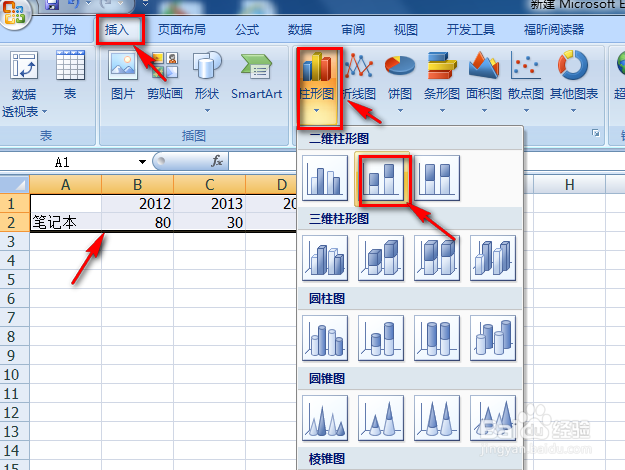Image resolution: width=625 pixels, height=470 pixels.
Task: Click cell containing 笔记本
Action: click(66, 222)
